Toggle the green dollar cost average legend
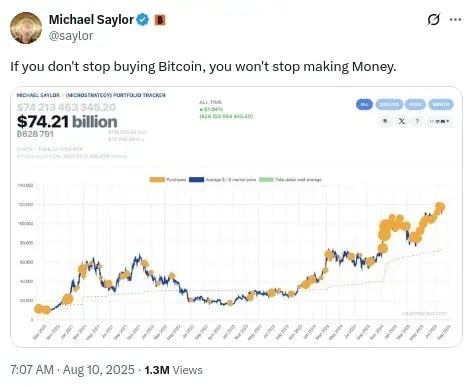 (290, 180)
